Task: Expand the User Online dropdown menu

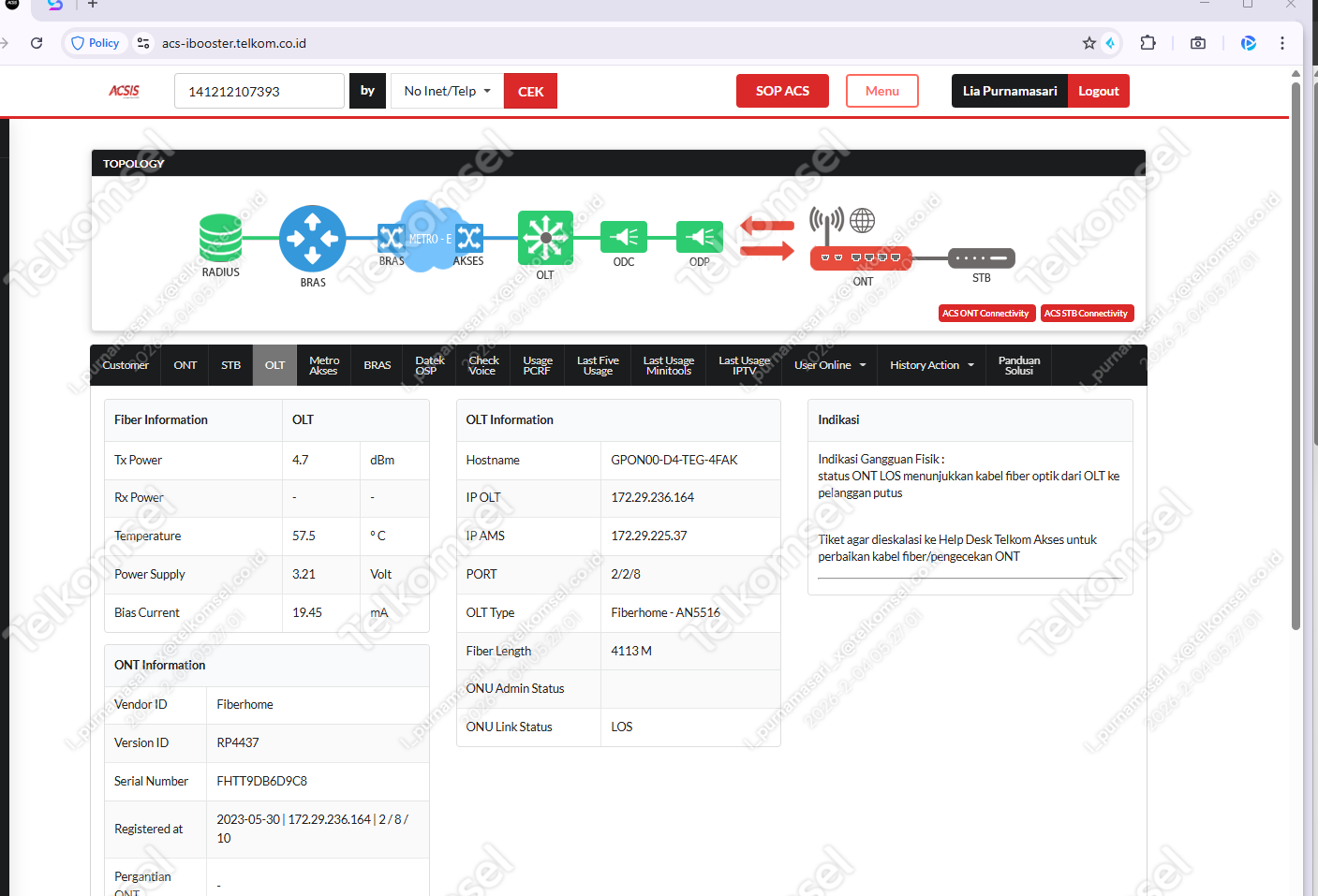Action: click(x=830, y=365)
